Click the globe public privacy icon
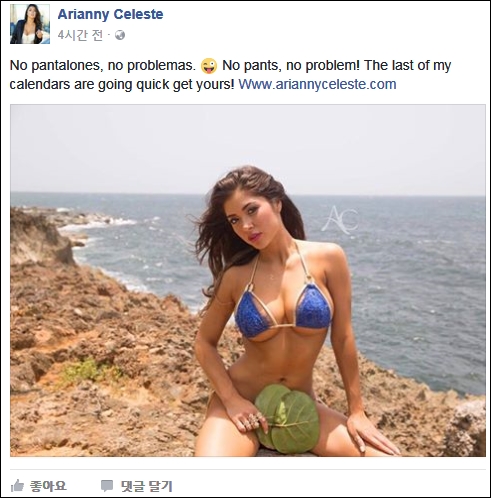The height and width of the screenshot is (498, 491). tap(120, 35)
